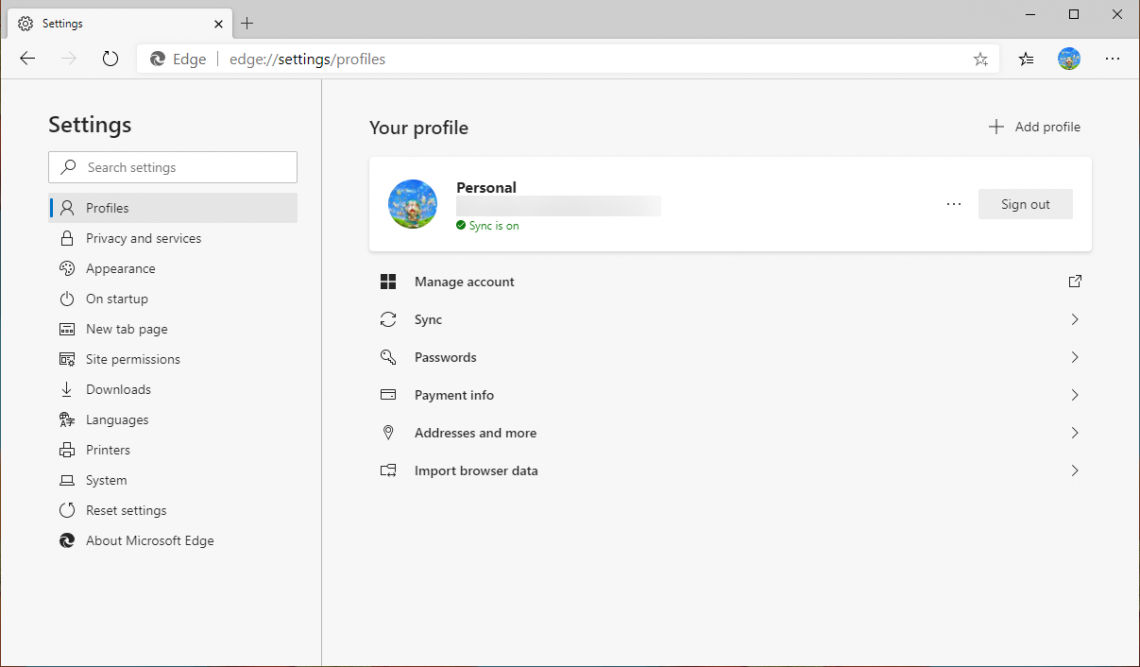Click the Sync refresh icon

(x=388, y=319)
